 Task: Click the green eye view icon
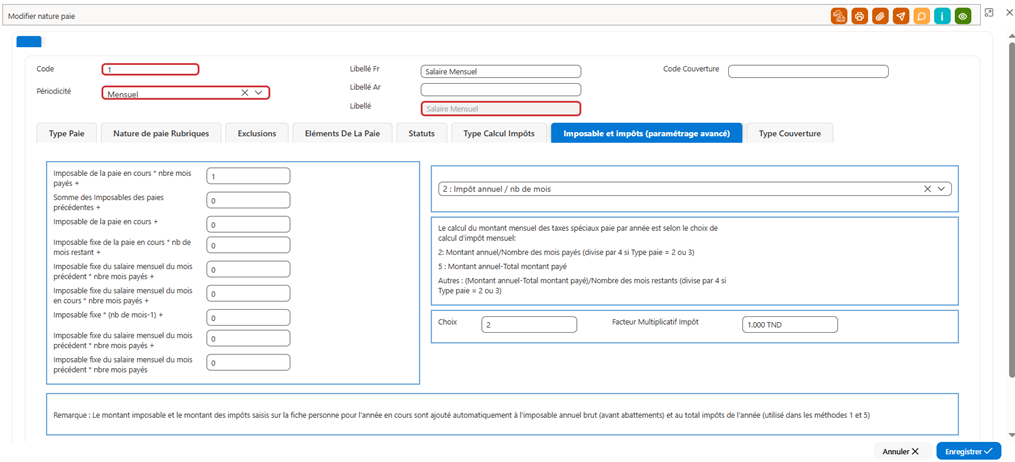pos(963,16)
